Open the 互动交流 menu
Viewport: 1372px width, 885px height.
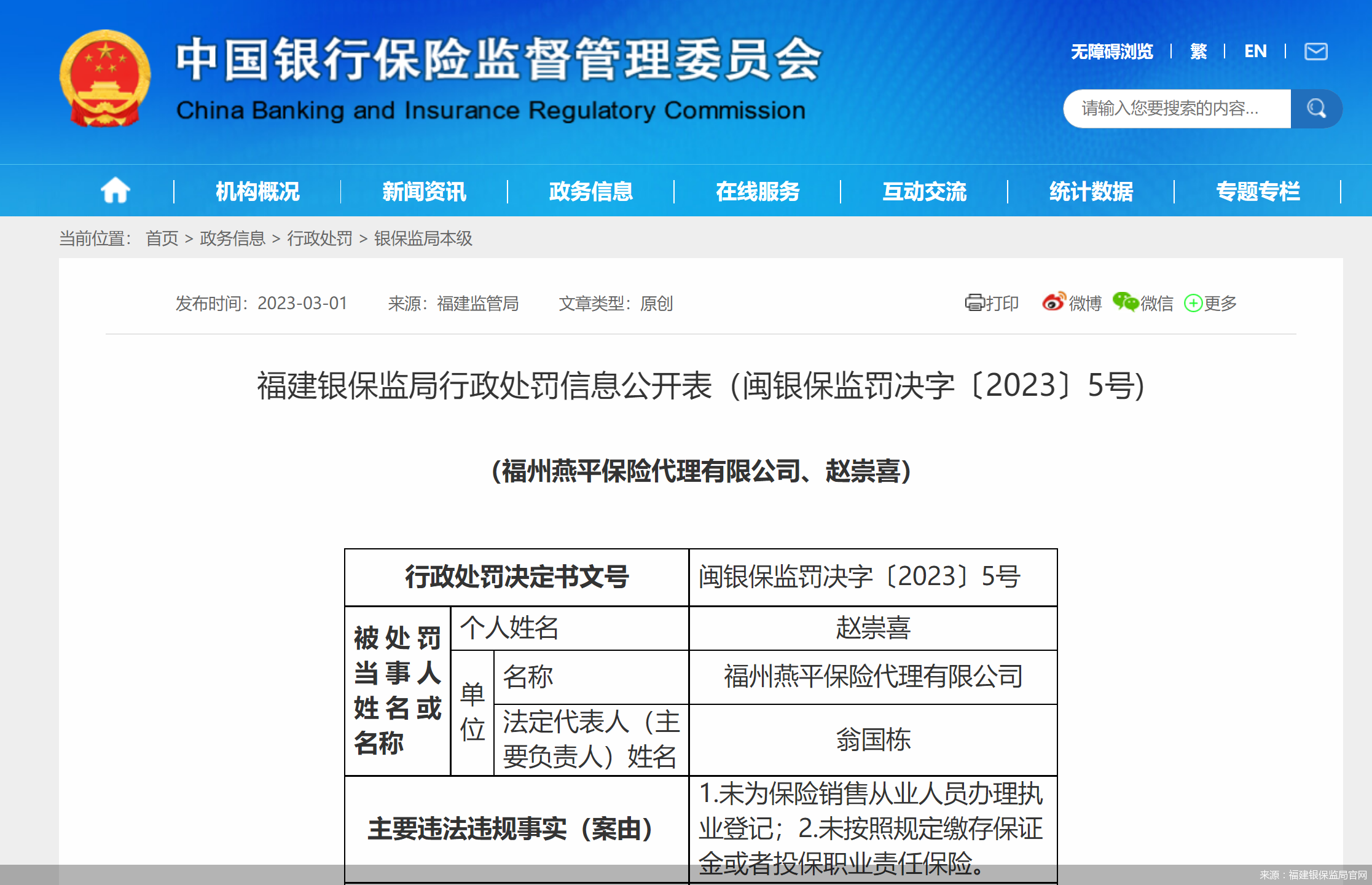925,191
